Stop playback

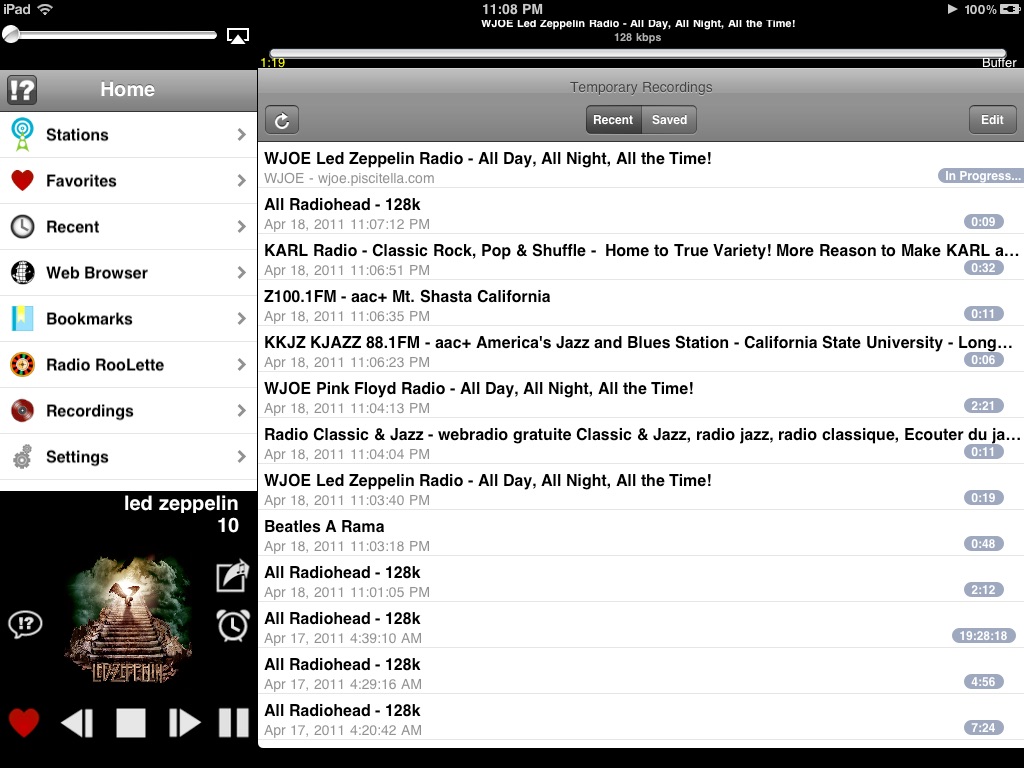[x=131, y=723]
